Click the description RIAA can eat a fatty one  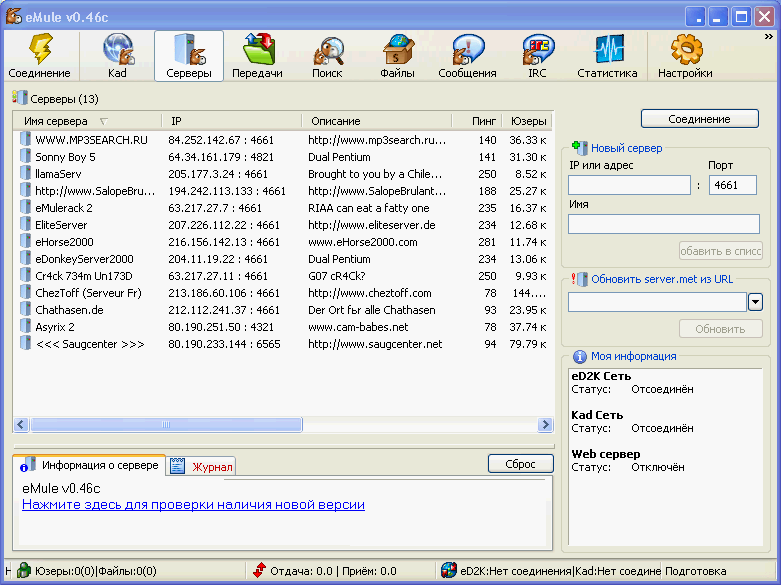pyautogui.click(x=369, y=208)
